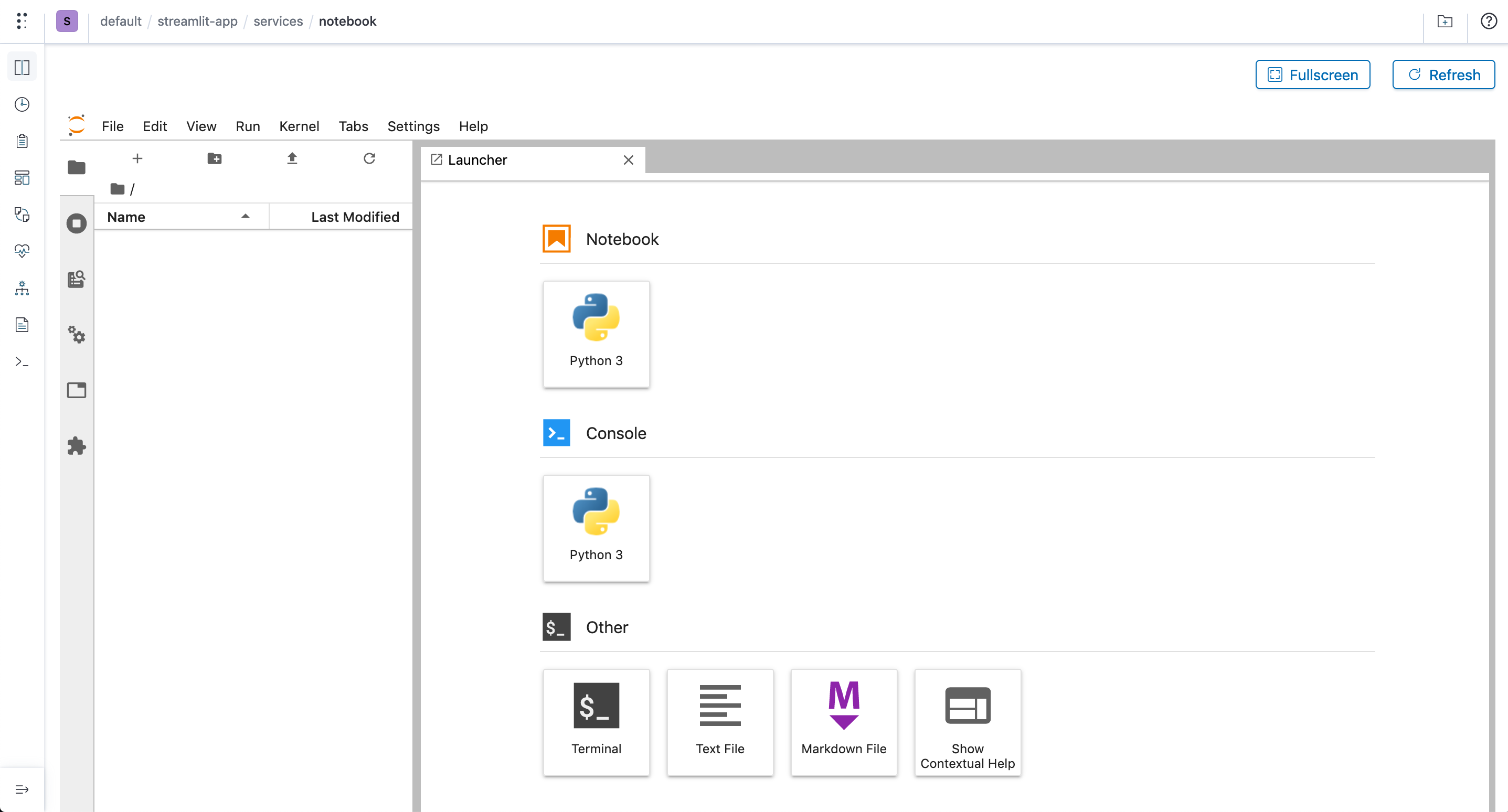
Task: Click the services breadcrumb link
Action: (x=278, y=21)
